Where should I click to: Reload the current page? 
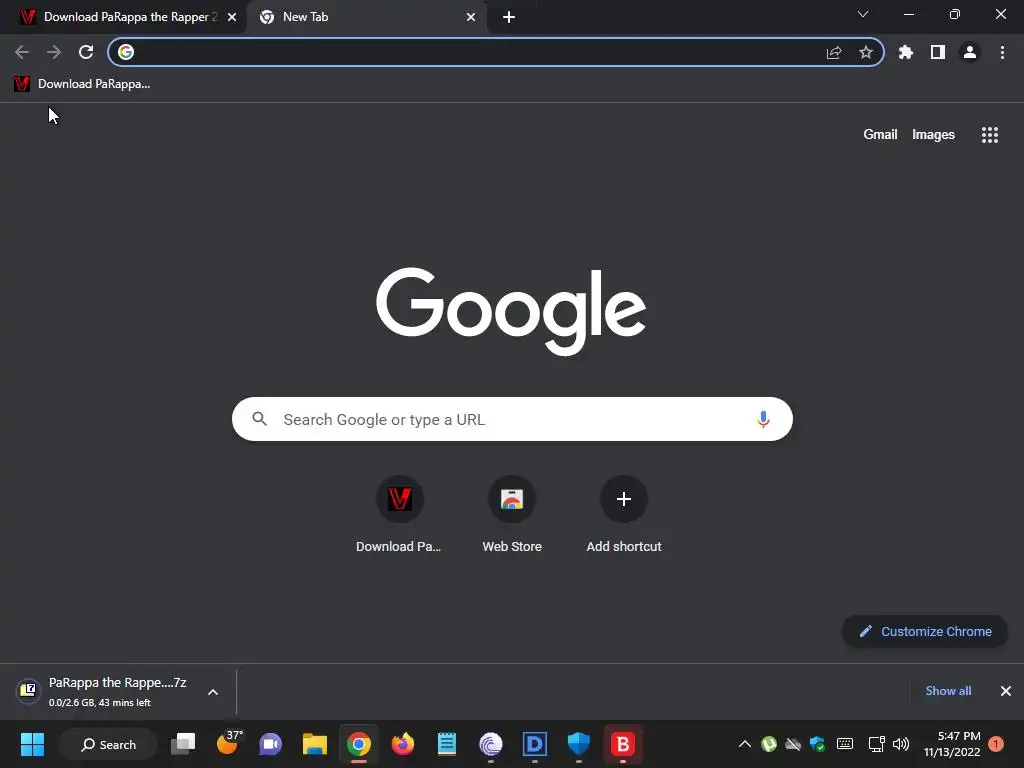tap(86, 52)
